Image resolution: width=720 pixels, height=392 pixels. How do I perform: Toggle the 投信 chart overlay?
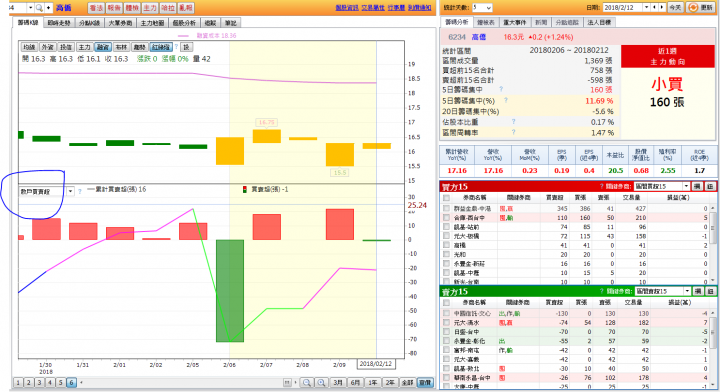[66, 47]
